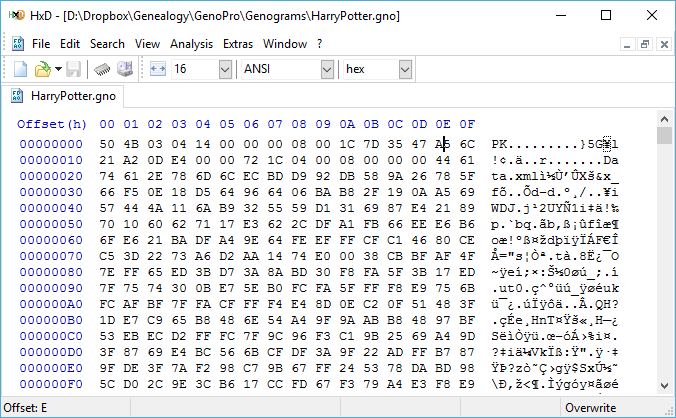This screenshot has width=676, height=418.
Task: Click the 08 column header
Action: point(299,125)
